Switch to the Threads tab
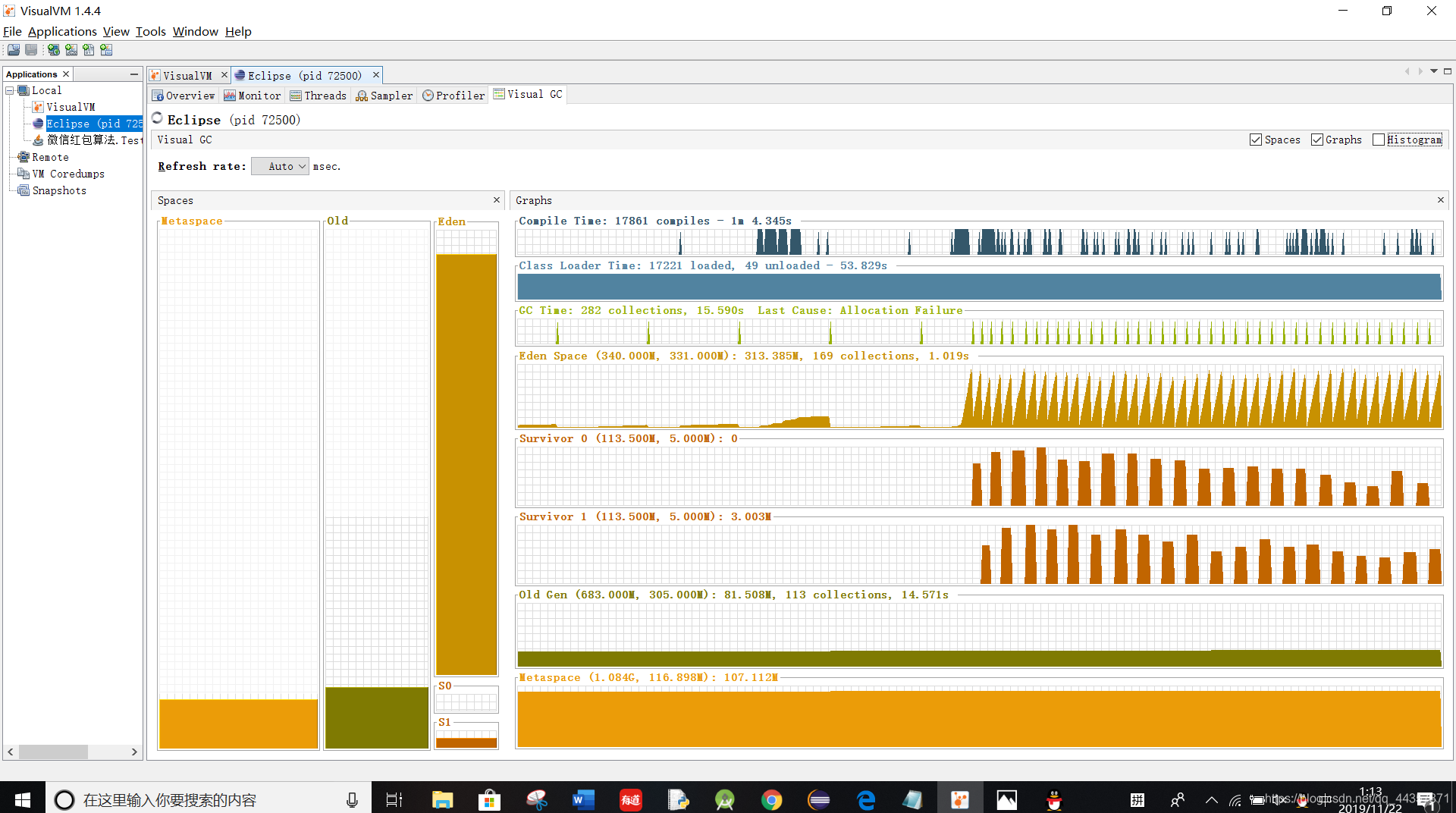The image size is (1456, 813). coord(318,96)
